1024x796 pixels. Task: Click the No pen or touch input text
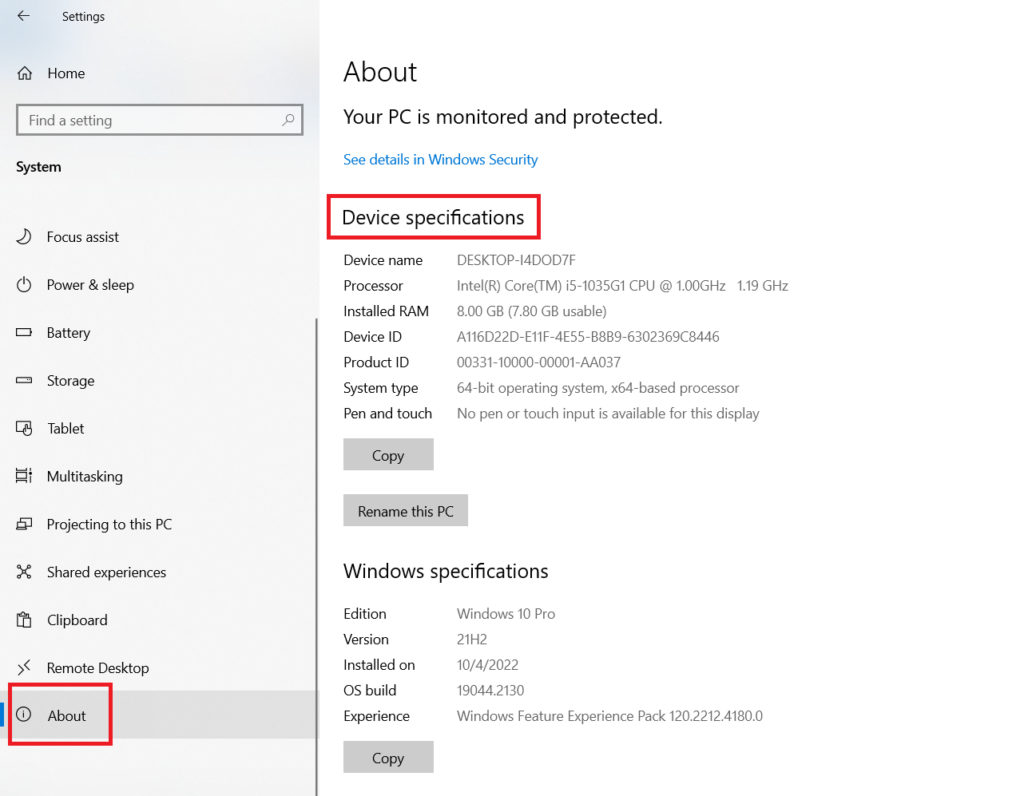pyautogui.click(x=608, y=413)
